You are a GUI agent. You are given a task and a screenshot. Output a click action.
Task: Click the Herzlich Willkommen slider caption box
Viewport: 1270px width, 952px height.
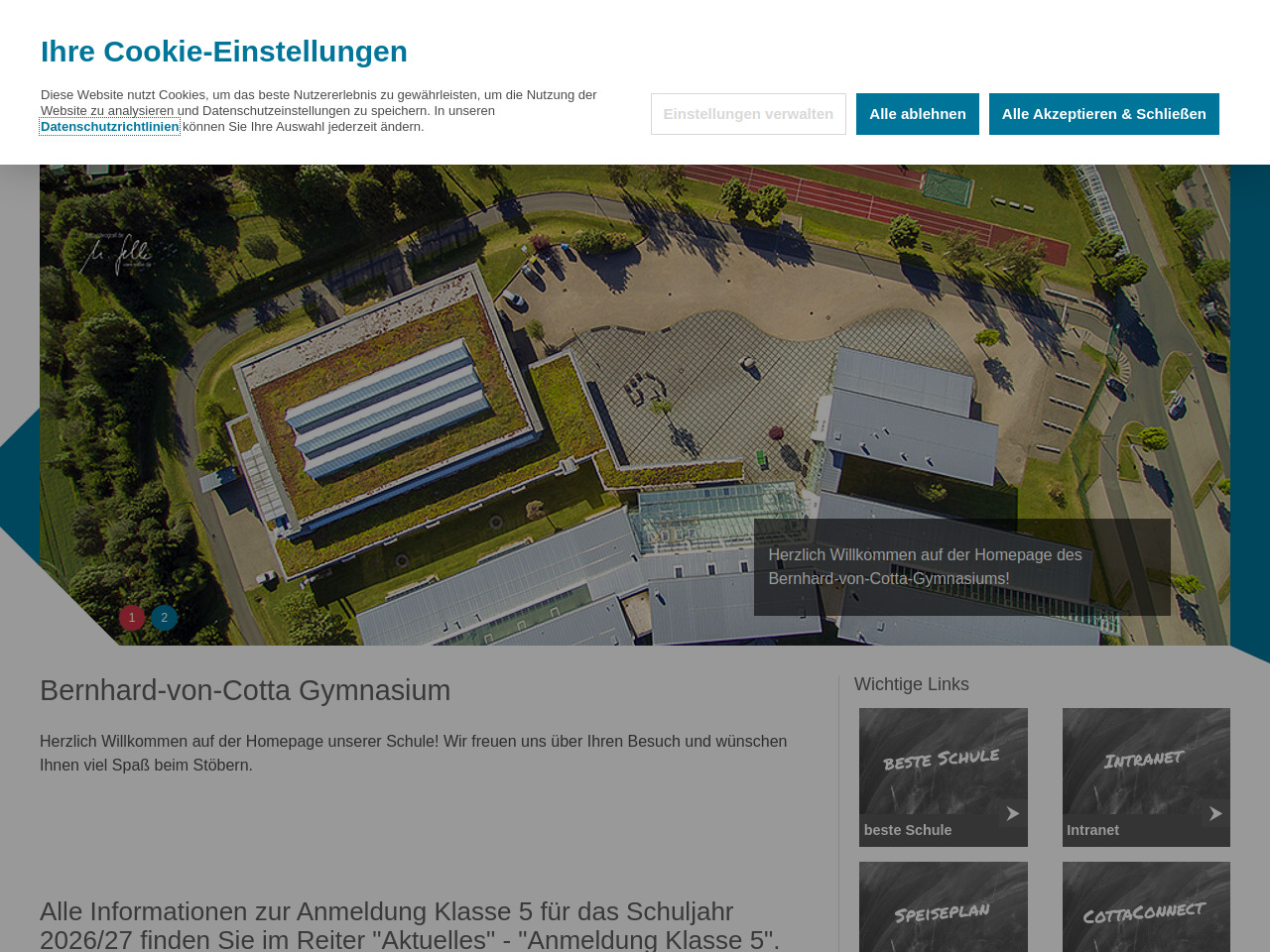pyautogui.click(x=961, y=567)
